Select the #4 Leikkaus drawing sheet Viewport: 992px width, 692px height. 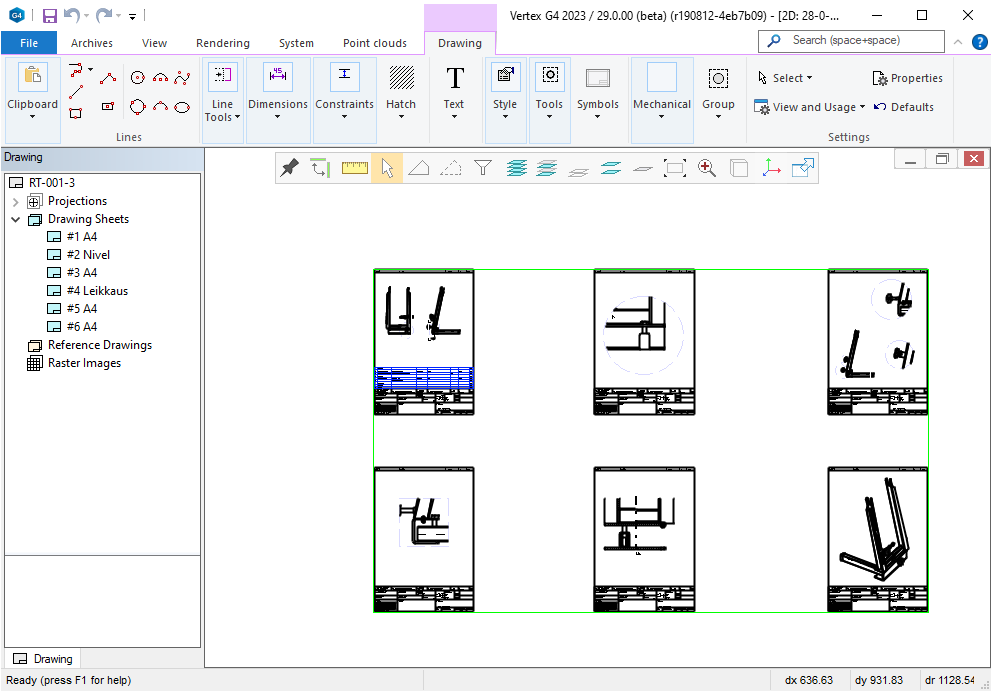point(96,291)
